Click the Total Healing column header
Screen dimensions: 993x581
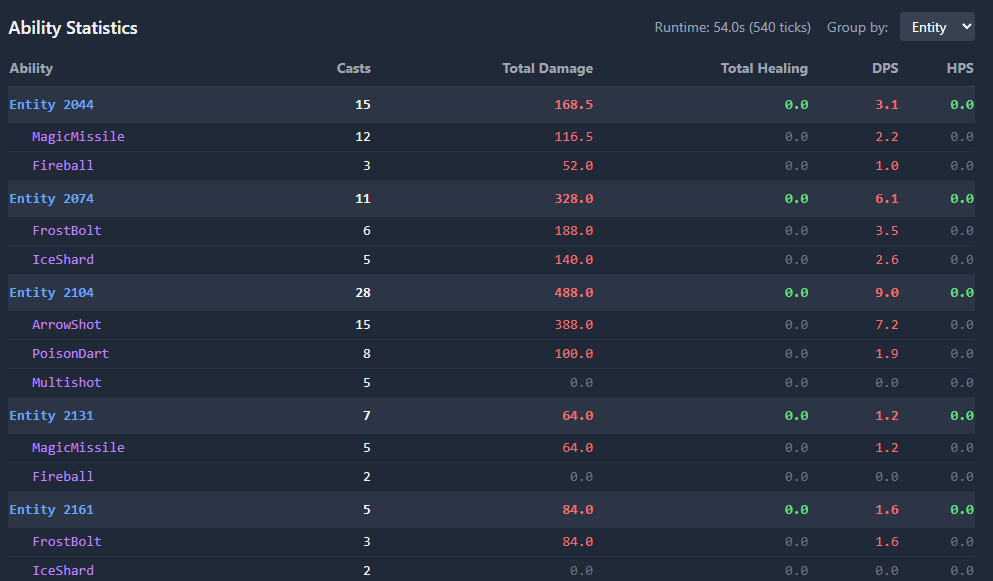click(764, 68)
